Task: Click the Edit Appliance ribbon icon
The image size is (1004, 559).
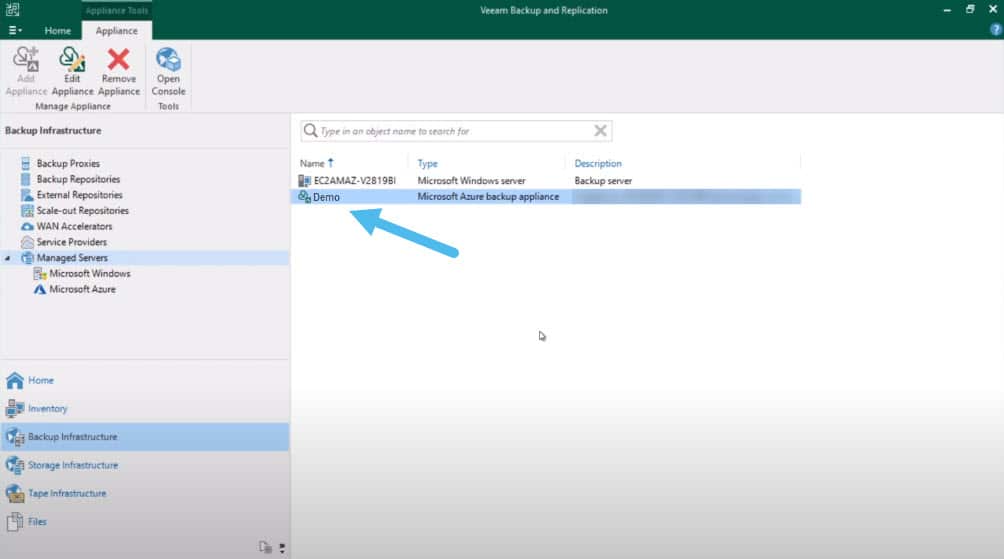Action: pos(72,60)
